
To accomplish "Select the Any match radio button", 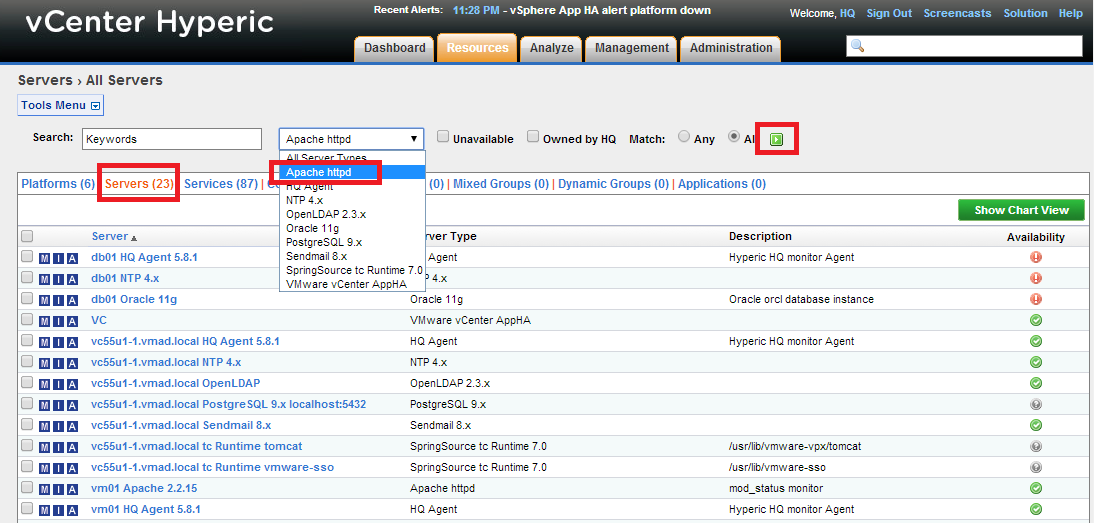I will [684, 137].
